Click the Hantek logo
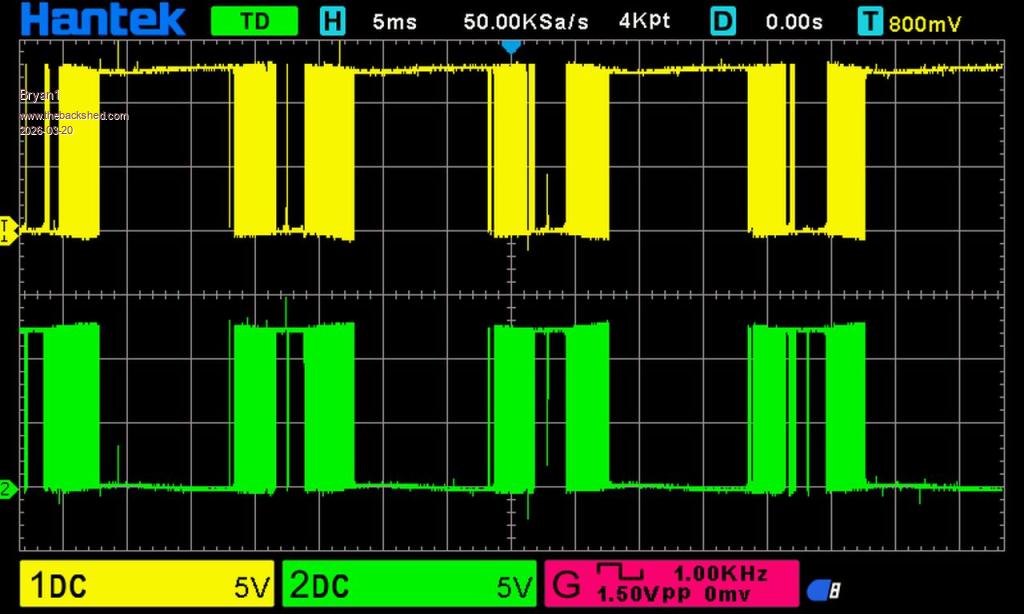The image size is (1024, 614). [103, 20]
